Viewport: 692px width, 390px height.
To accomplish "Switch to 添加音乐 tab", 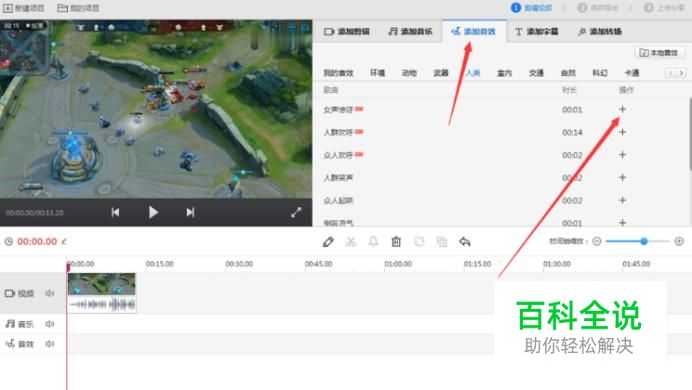I will (410, 31).
